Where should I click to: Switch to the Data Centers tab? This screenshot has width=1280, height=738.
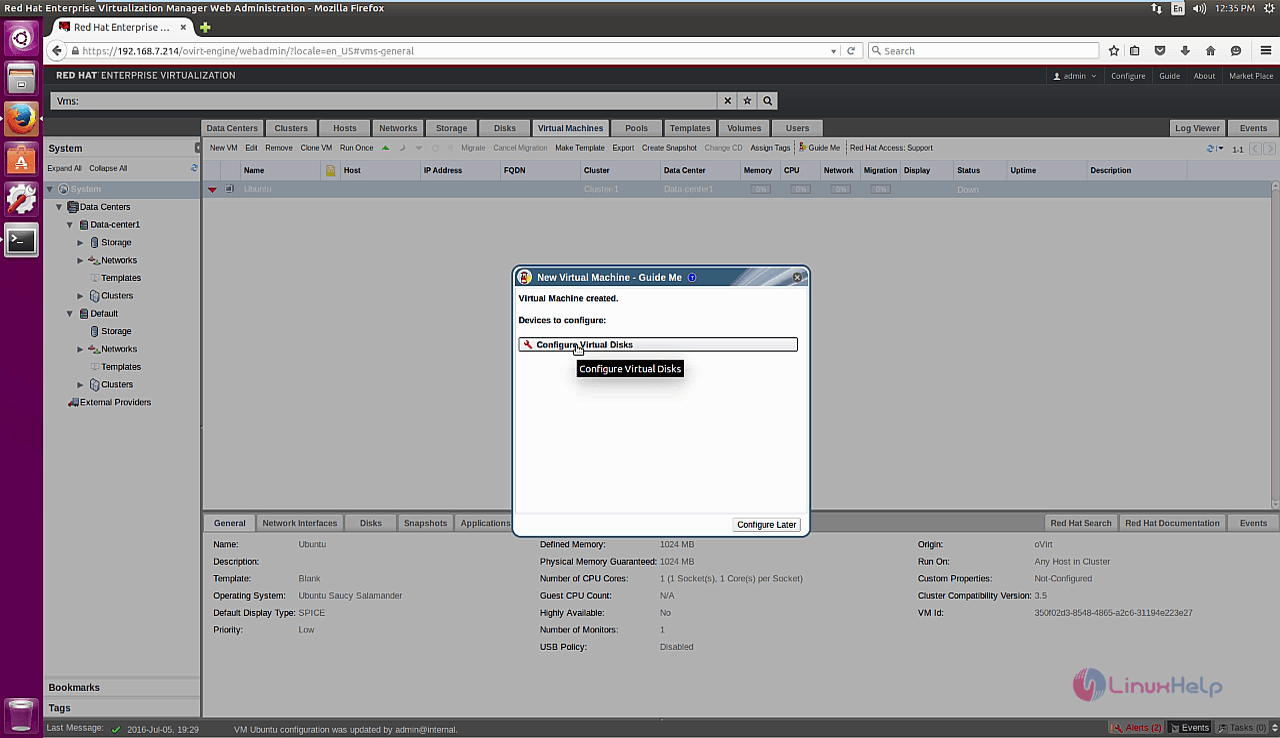click(232, 128)
